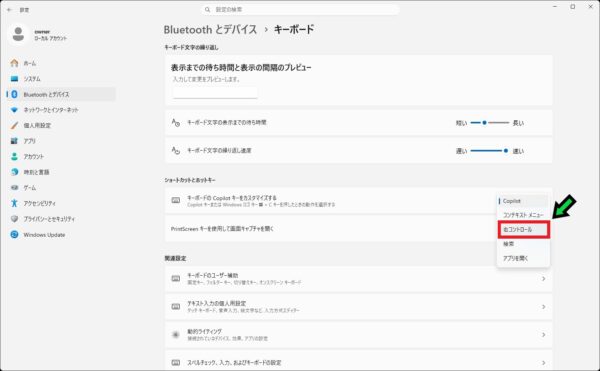Click the 動的ライティング light icon
This screenshot has height=371, width=600.
176,335
